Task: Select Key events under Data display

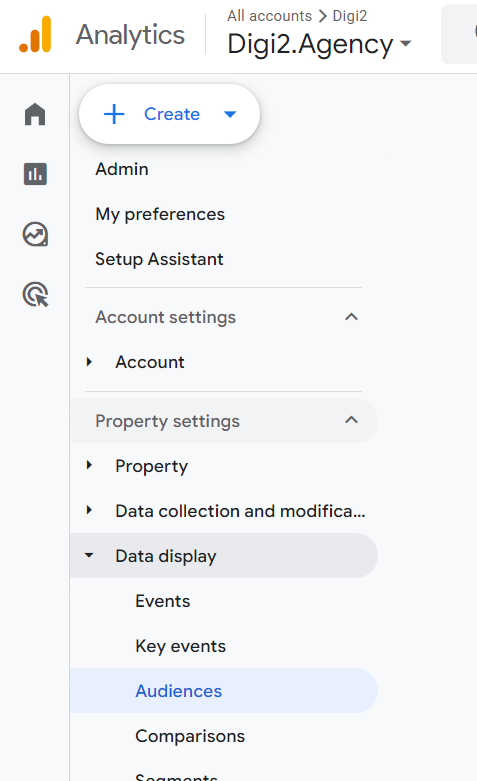Action: (181, 646)
